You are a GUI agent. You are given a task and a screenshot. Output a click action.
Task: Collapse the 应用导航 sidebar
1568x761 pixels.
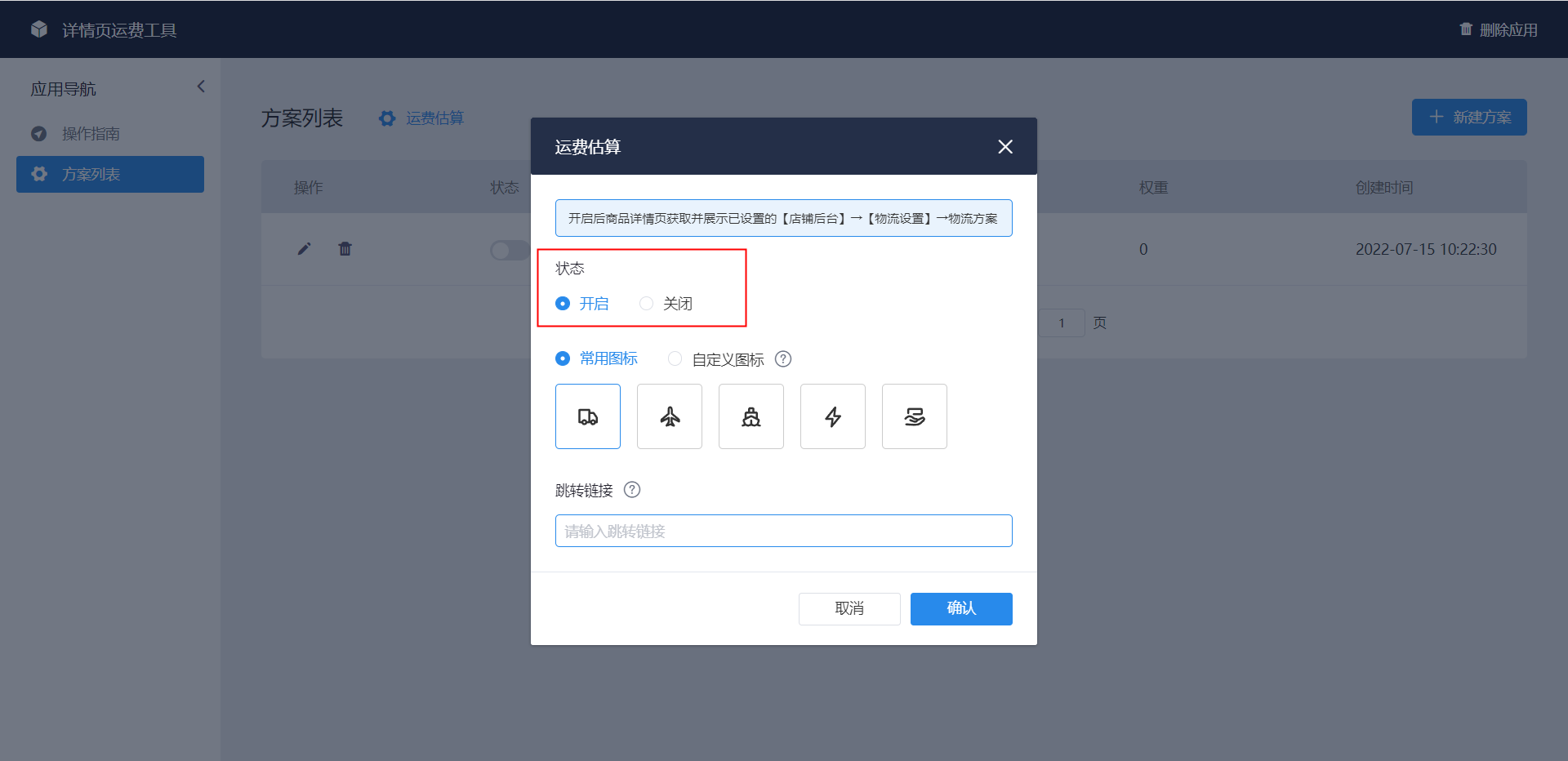pos(201,87)
